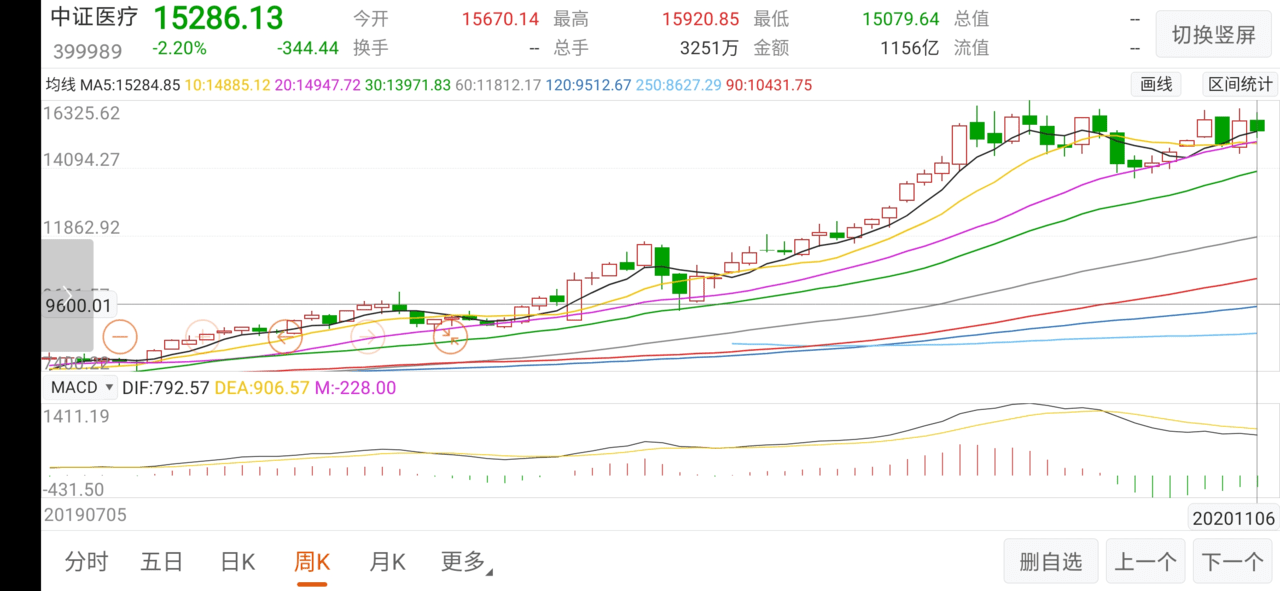The image size is (1280, 591).
Task: Click the 删自选 remove from watchlist button
Action: [1051, 562]
